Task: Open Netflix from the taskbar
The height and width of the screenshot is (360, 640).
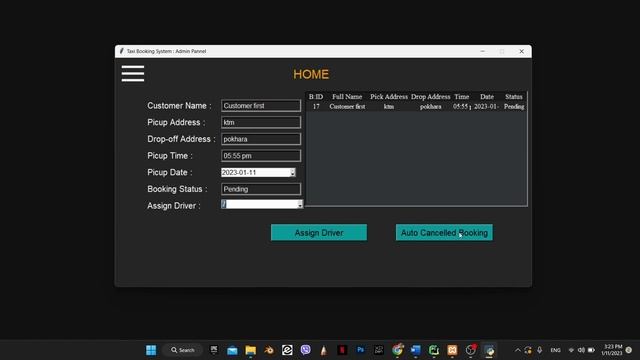Action: 342,350
